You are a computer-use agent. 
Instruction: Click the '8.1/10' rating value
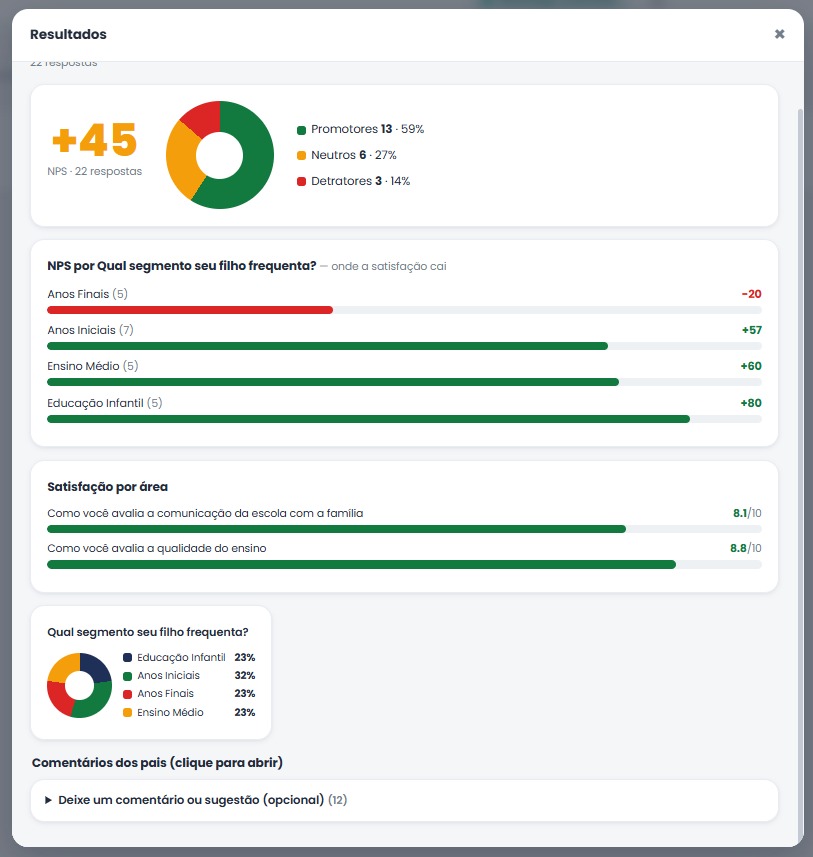747,513
